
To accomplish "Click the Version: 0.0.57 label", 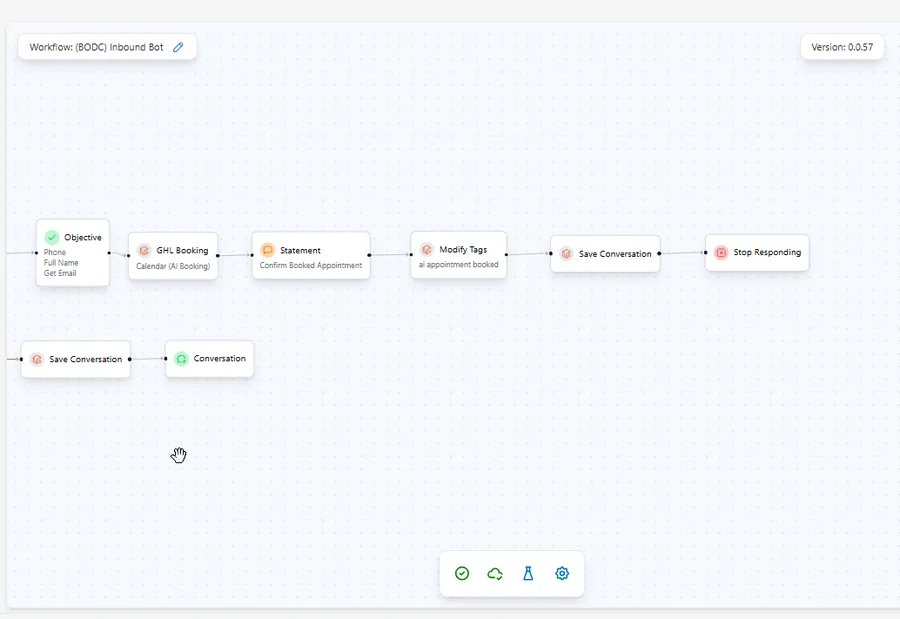I will click(842, 47).
